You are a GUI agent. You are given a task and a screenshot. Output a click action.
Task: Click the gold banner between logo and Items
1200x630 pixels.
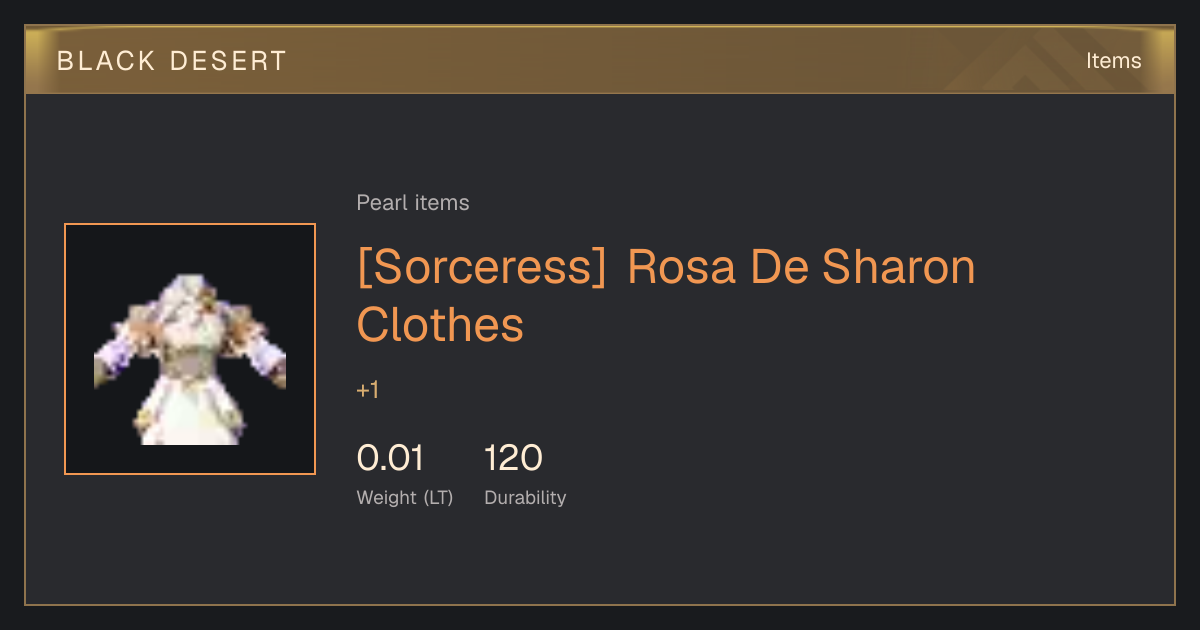point(680,60)
